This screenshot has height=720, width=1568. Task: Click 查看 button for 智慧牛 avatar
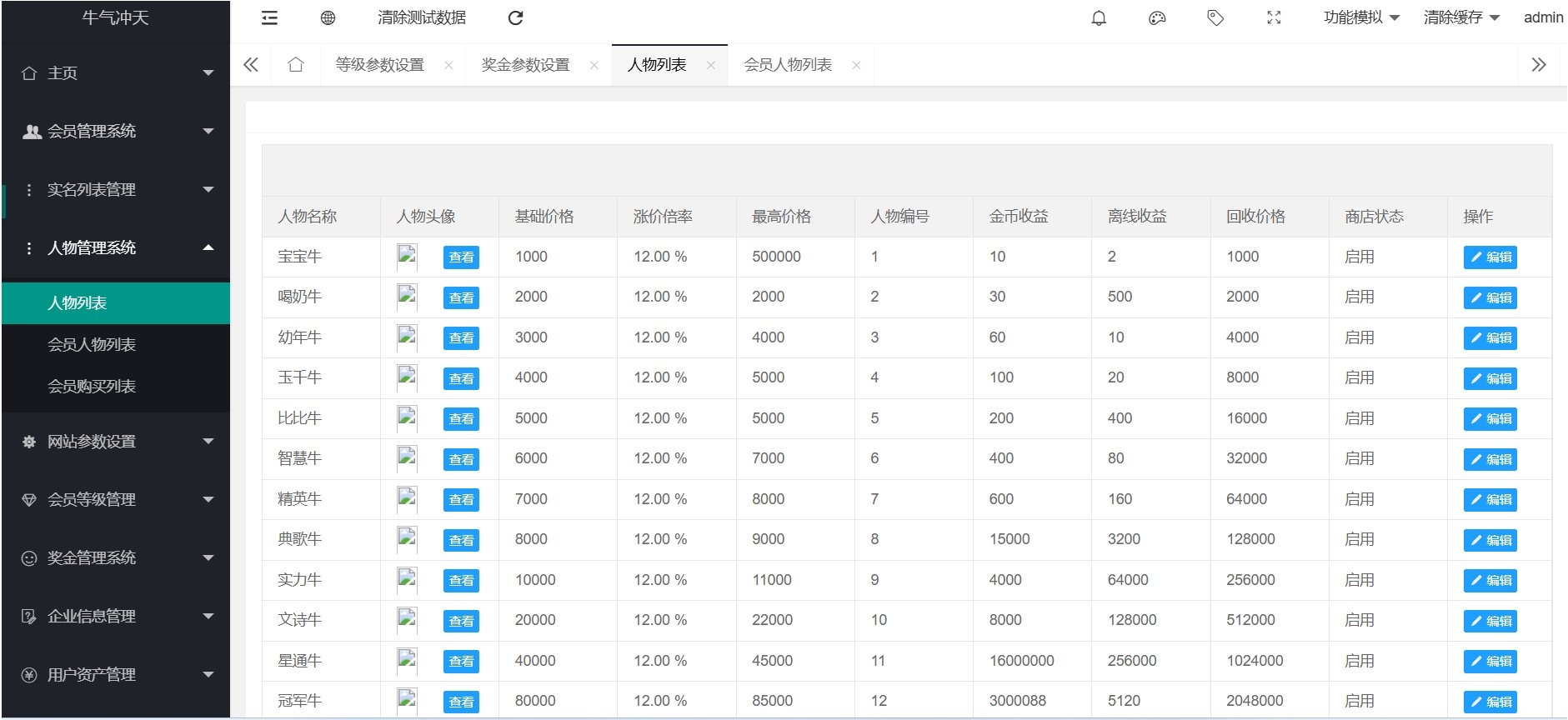pyautogui.click(x=461, y=459)
